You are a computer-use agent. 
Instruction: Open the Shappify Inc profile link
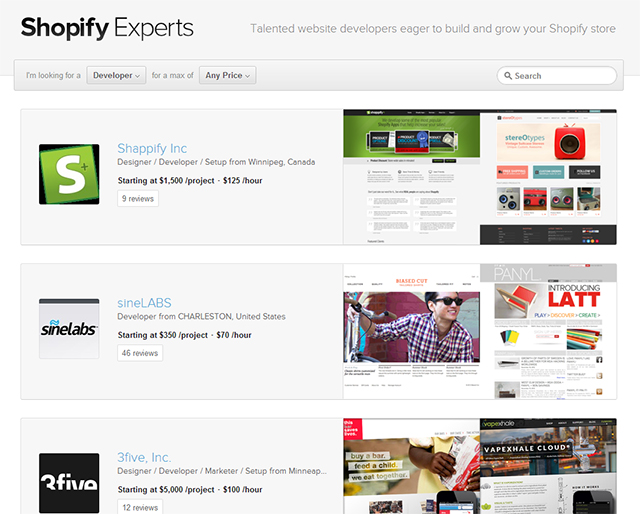tap(152, 148)
